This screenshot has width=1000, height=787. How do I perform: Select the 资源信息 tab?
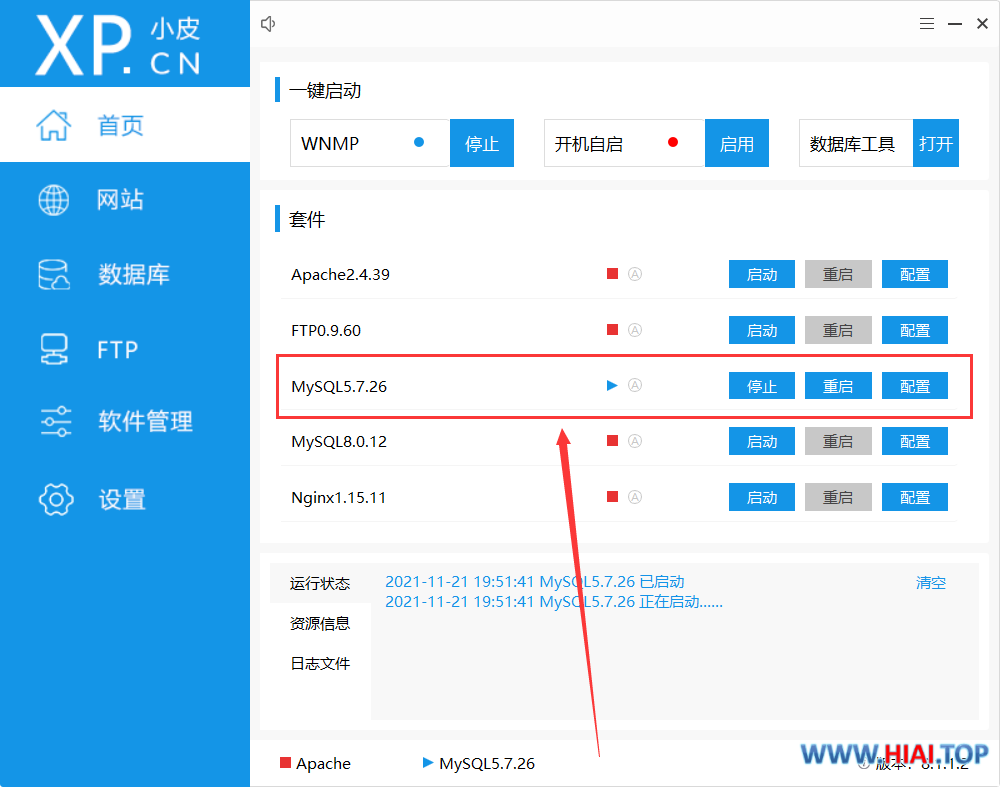pyautogui.click(x=320, y=623)
